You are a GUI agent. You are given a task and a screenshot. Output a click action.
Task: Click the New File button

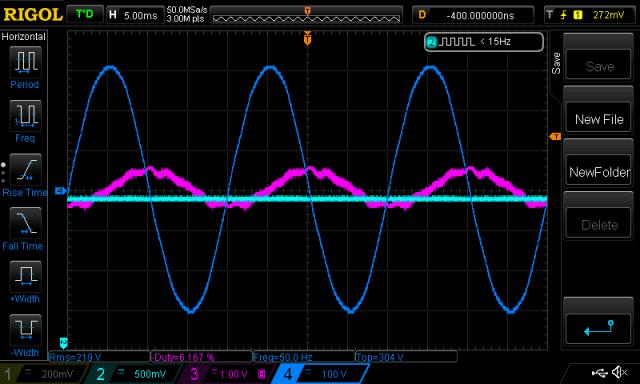[x=599, y=119]
